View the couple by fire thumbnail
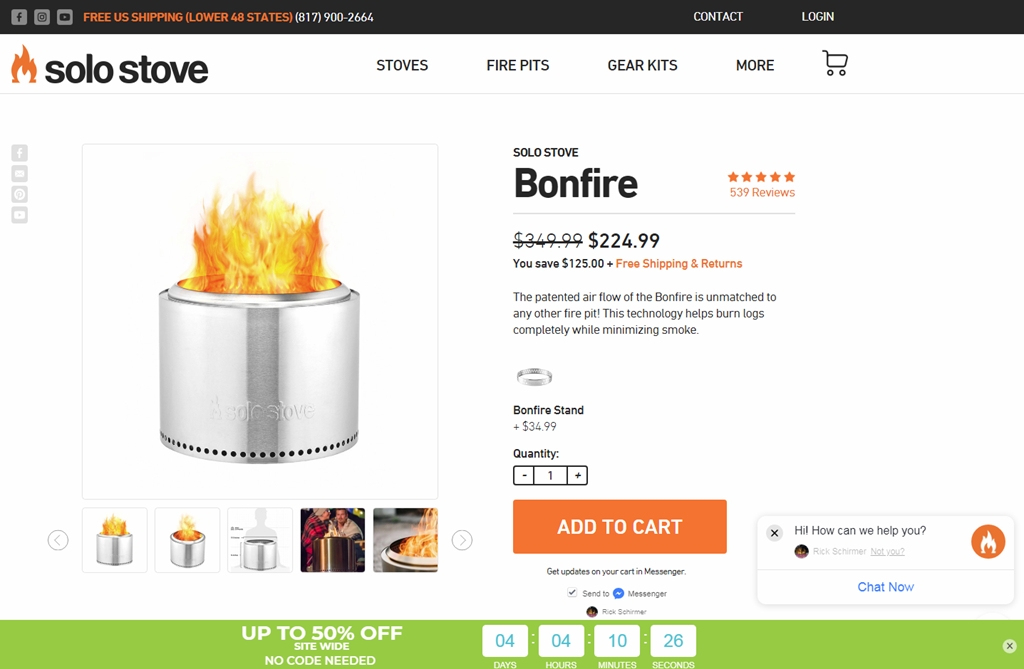The width and height of the screenshot is (1024, 669). 332,540
